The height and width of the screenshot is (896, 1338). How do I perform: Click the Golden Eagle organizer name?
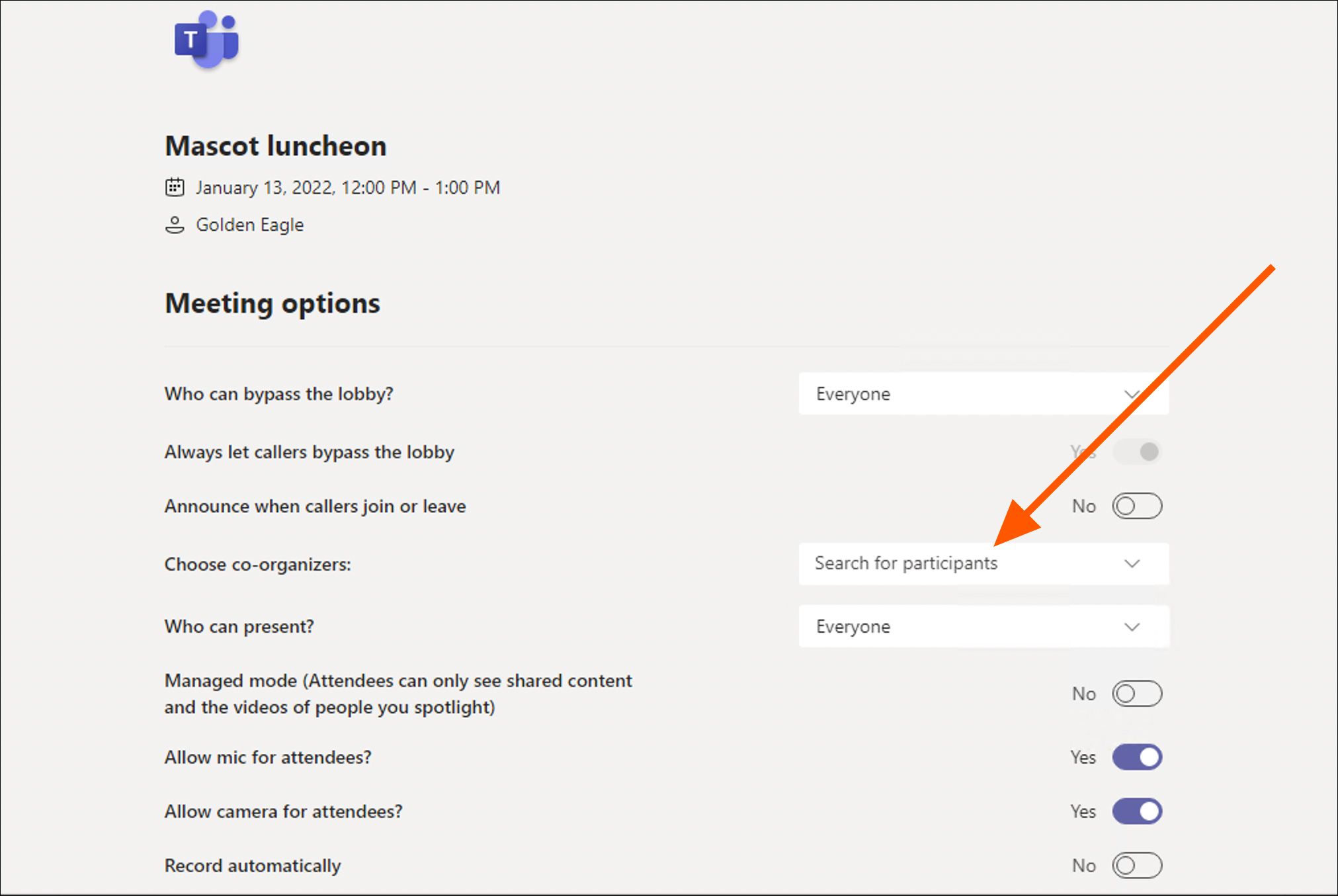click(250, 225)
